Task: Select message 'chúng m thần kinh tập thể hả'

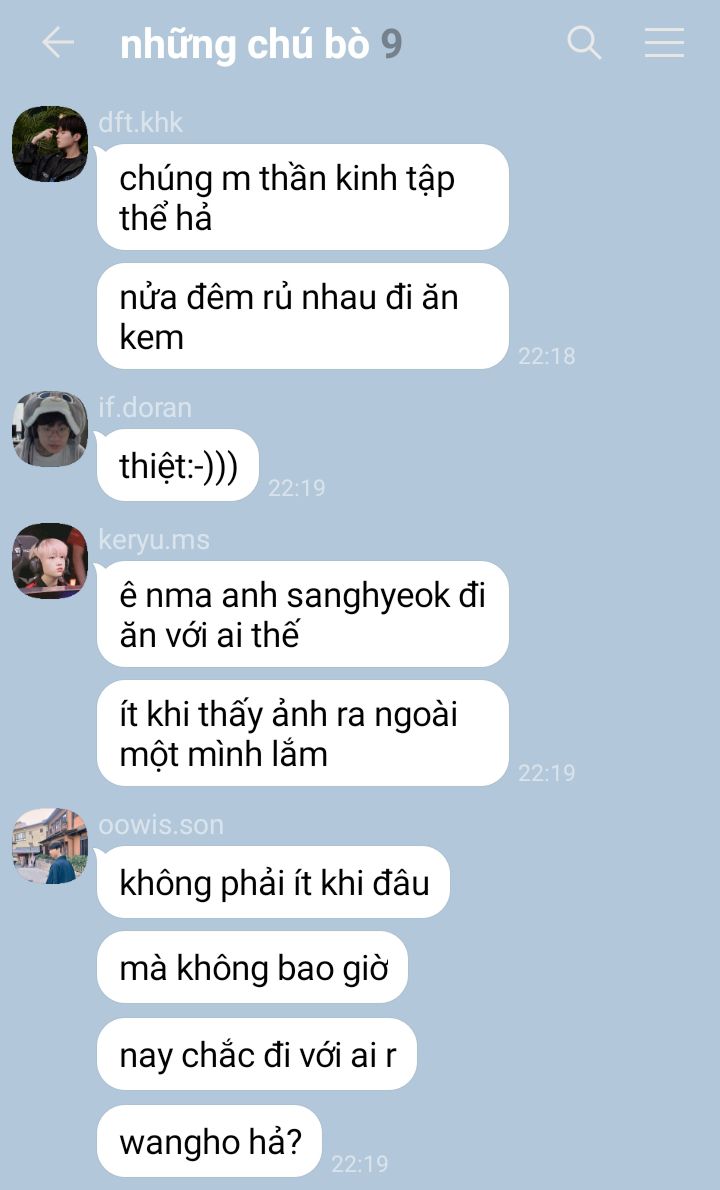Action: pyautogui.click(x=303, y=197)
